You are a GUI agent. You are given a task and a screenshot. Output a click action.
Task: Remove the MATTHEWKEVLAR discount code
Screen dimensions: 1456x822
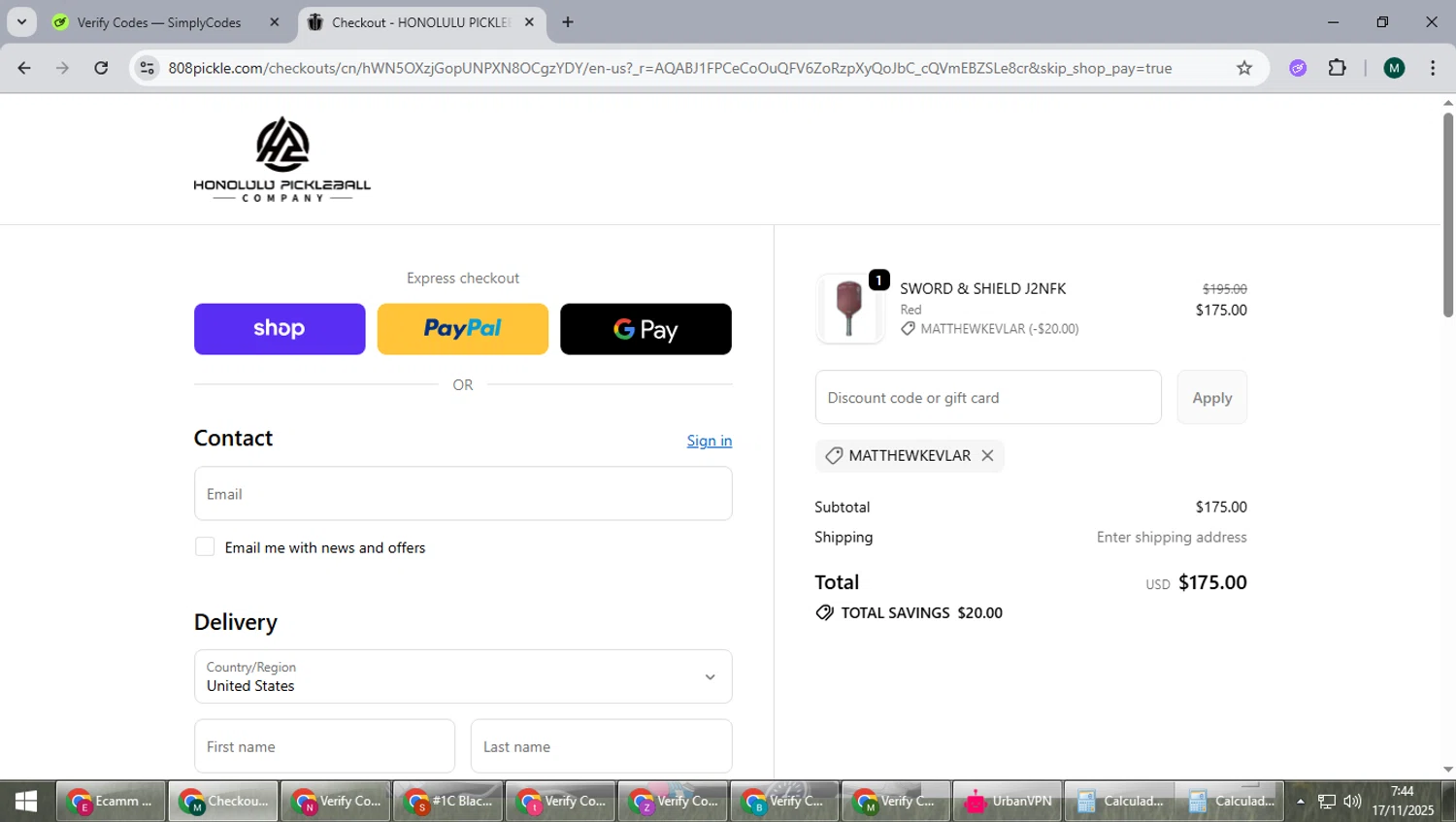click(987, 455)
